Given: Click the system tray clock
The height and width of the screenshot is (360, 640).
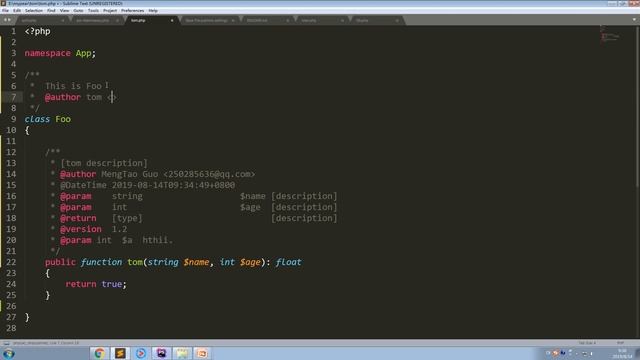Looking at the screenshot, I should [622, 353].
